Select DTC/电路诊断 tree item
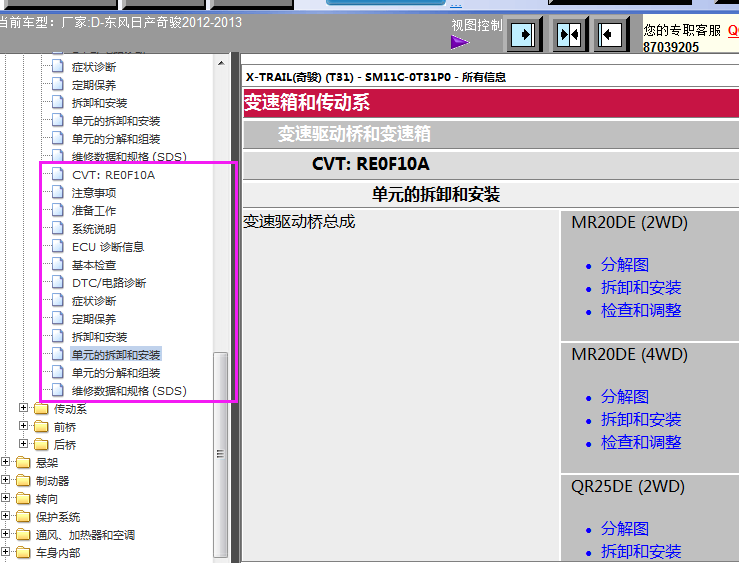 [109, 283]
